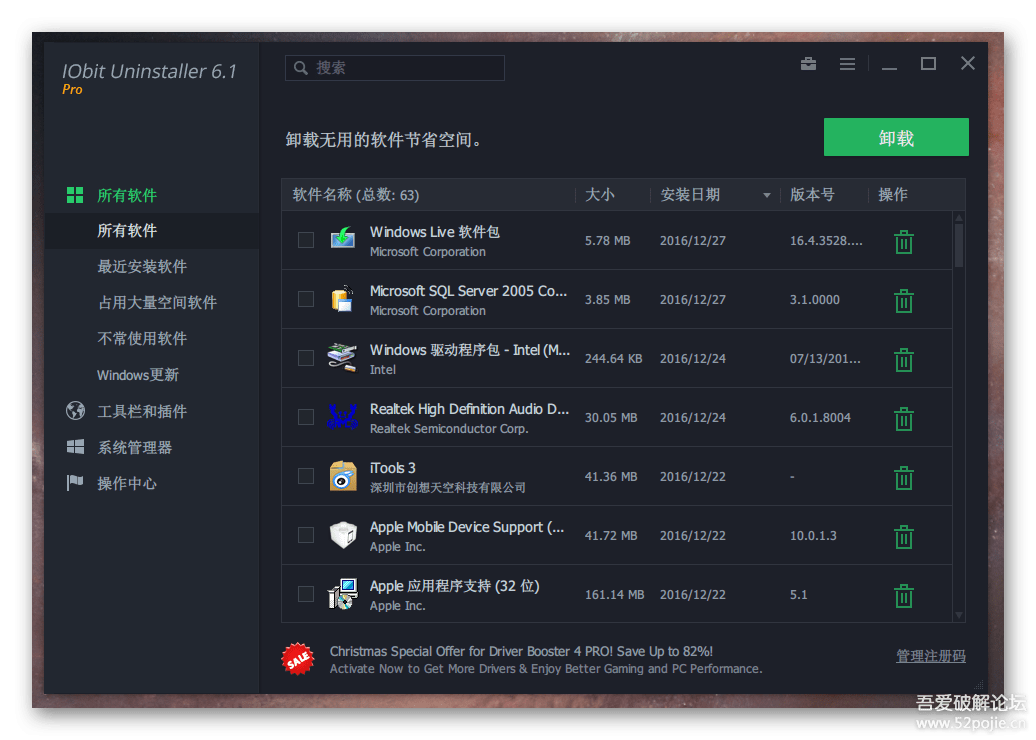Click trash icon for Windows 驱动程序包 Intel

(x=903, y=359)
